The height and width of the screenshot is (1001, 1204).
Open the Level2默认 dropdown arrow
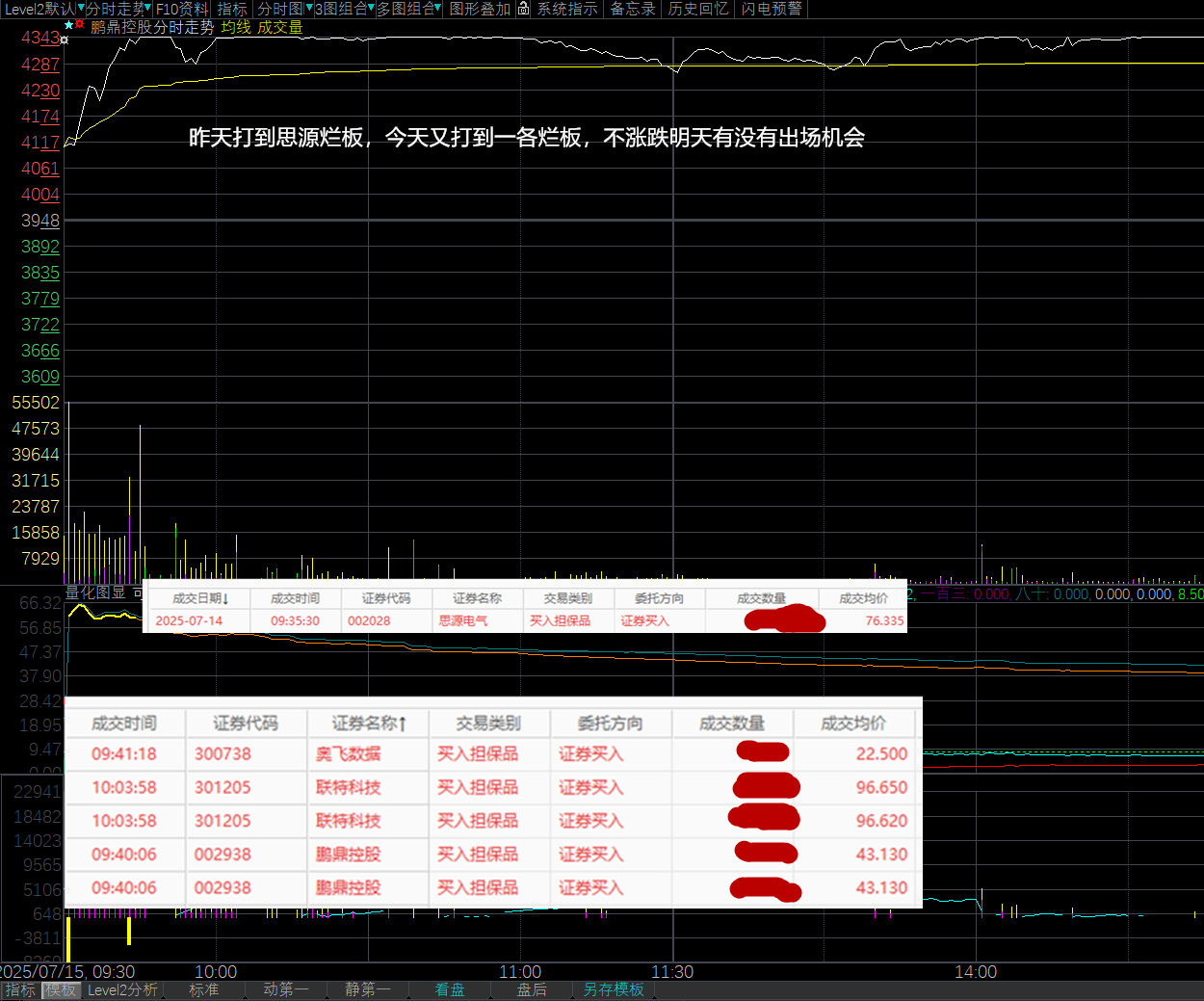click(81, 8)
